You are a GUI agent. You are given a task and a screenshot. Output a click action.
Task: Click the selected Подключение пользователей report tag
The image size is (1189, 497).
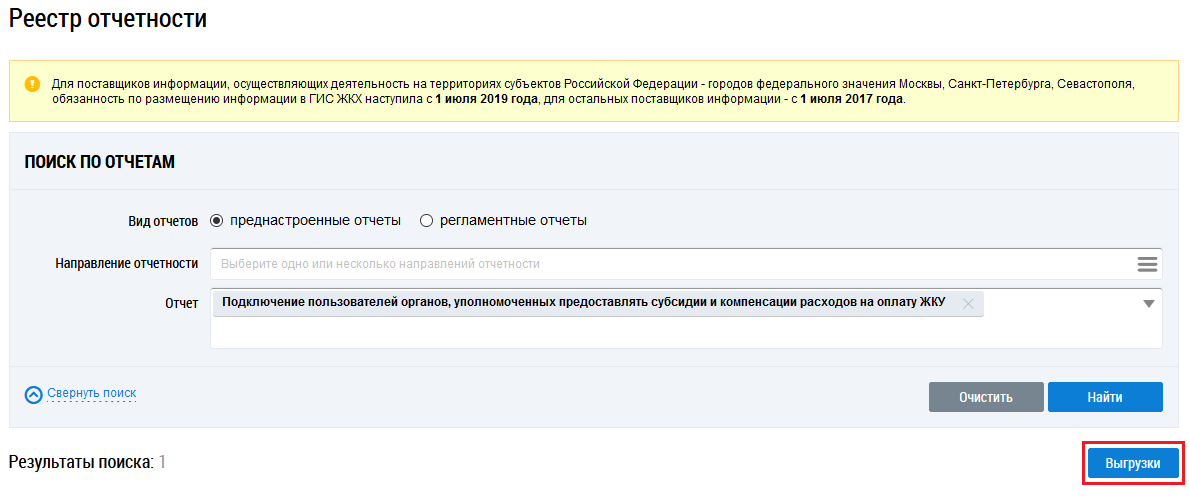pyautogui.click(x=583, y=304)
